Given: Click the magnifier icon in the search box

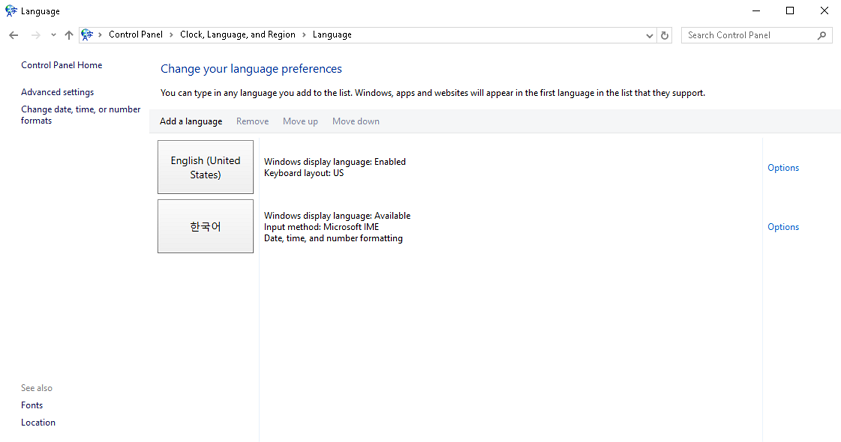Looking at the screenshot, I should [x=822, y=35].
